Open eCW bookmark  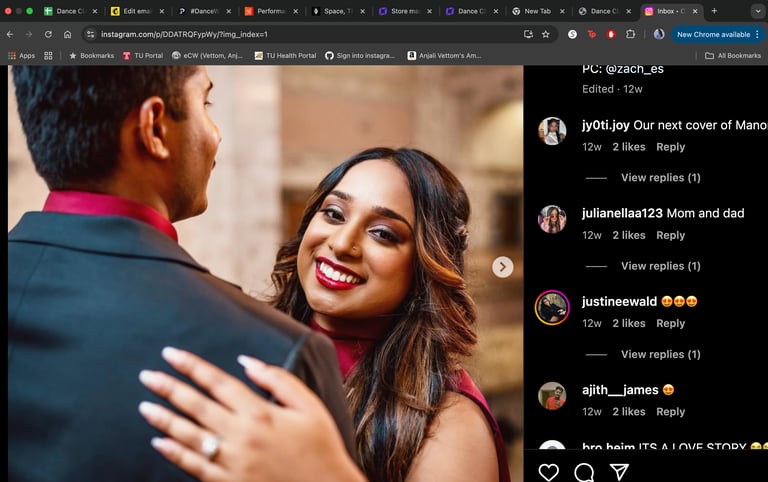click(x=207, y=56)
